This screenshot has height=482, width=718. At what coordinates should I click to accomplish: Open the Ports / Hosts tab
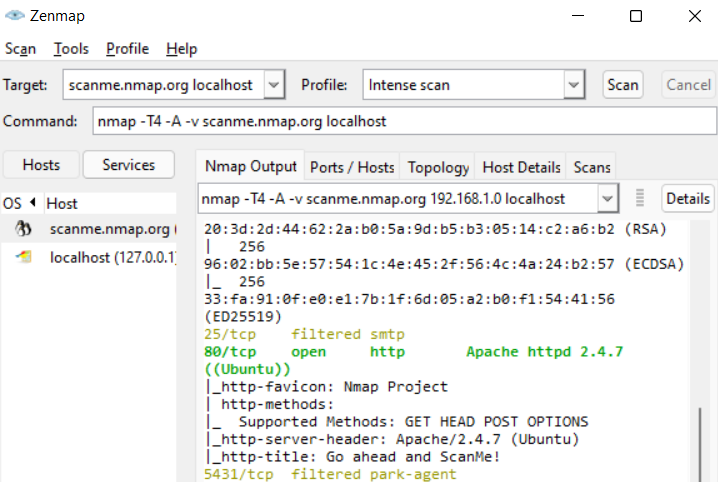pyautogui.click(x=352, y=167)
